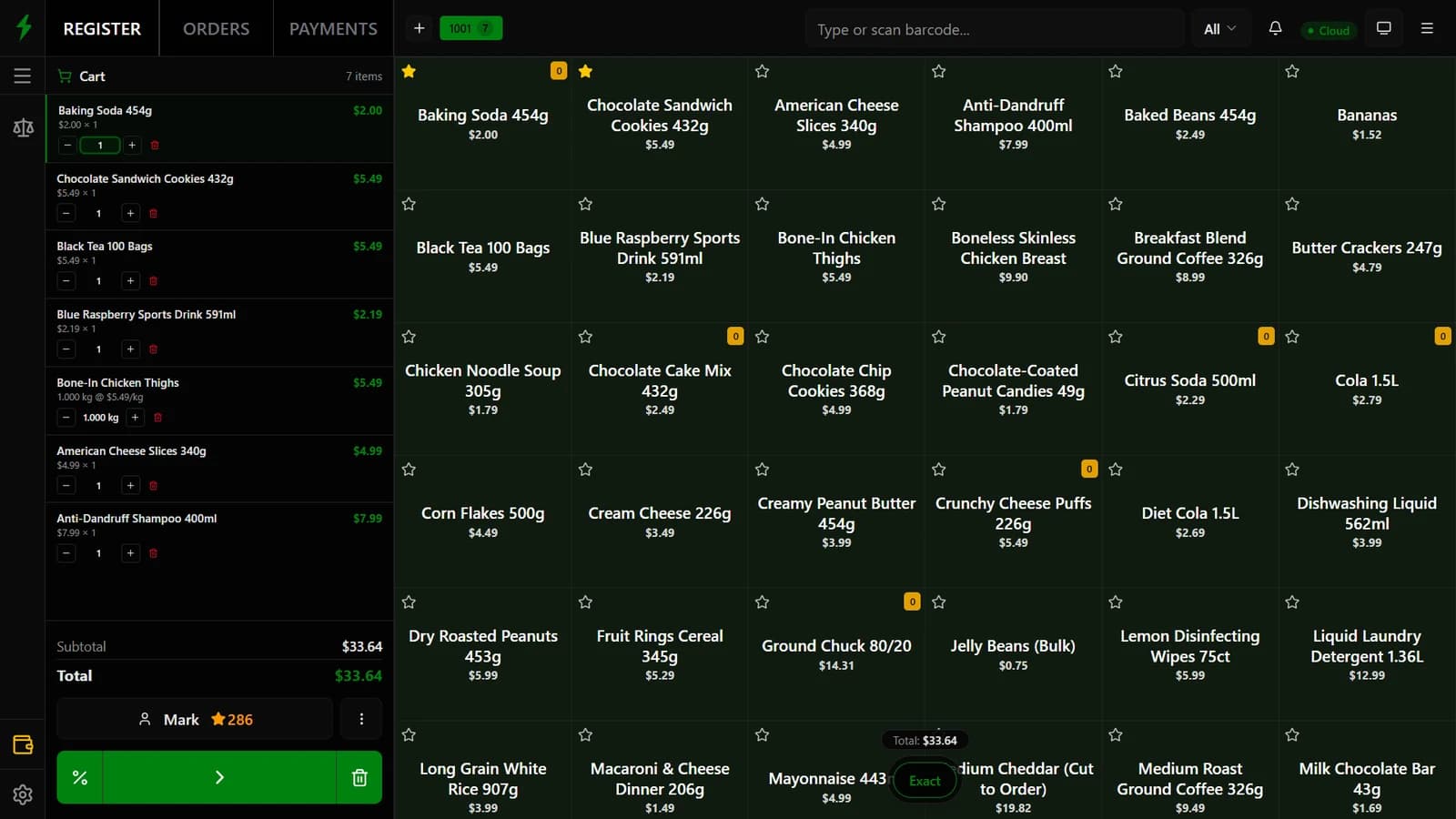Open the wallet cash drawer icon
Viewport: 1456px width, 819px height.
point(23,744)
